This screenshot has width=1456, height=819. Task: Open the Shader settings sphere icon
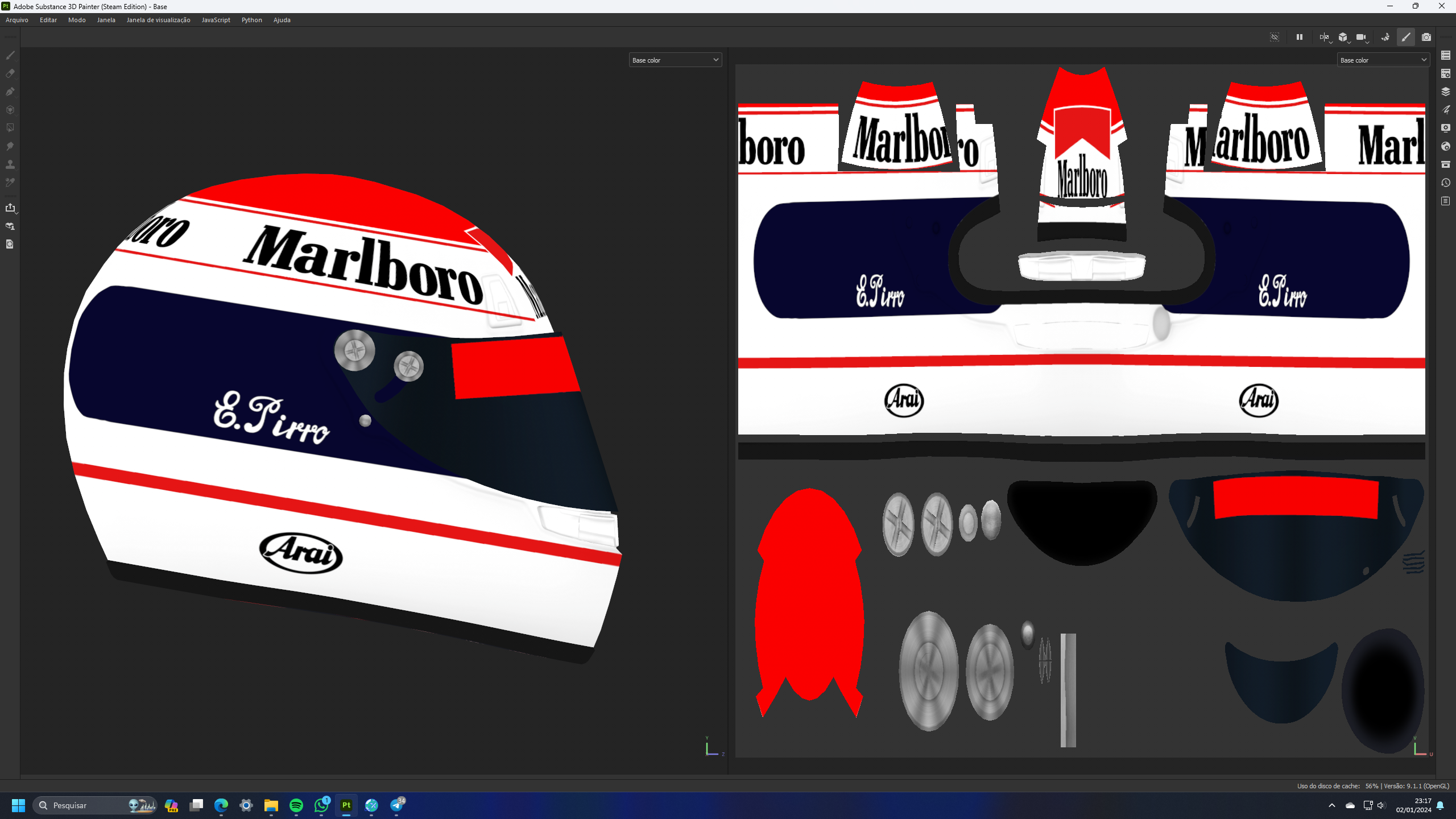pyautogui.click(x=1446, y=146)
